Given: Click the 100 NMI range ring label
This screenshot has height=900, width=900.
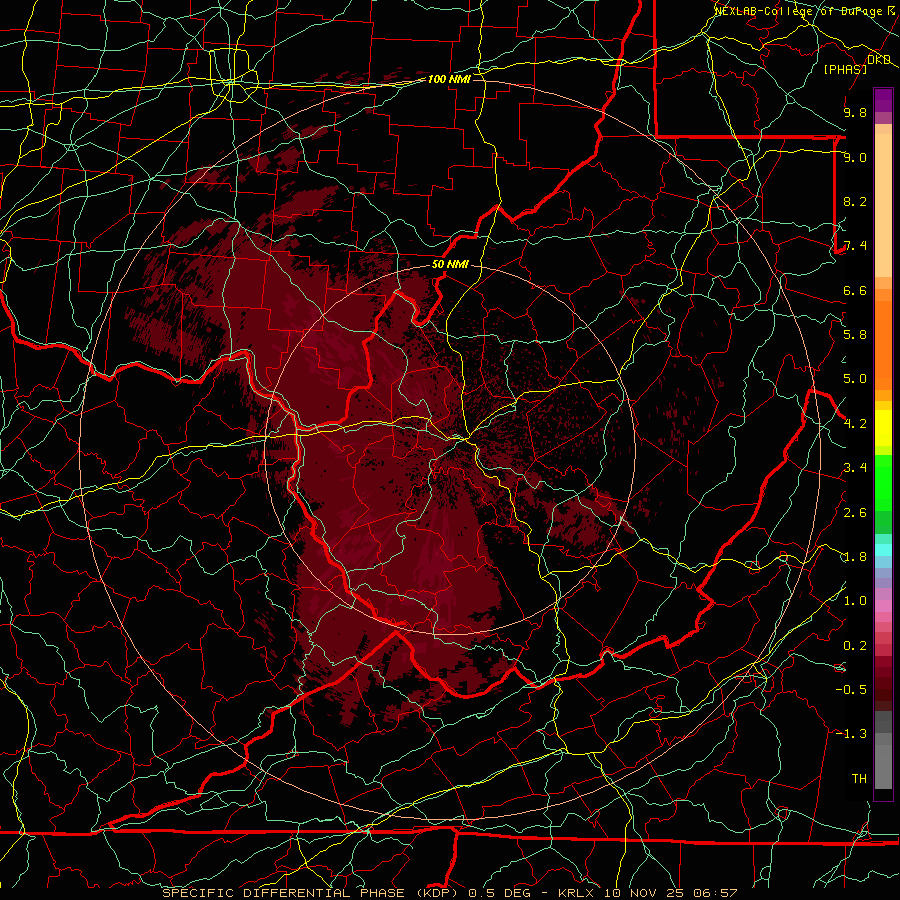Looking at the screenshot, I should tap(449, 79).
